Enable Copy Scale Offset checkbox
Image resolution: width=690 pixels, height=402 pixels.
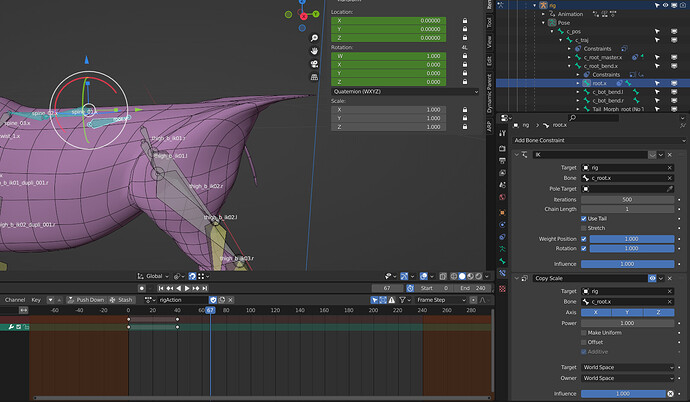tap(584, 342)
